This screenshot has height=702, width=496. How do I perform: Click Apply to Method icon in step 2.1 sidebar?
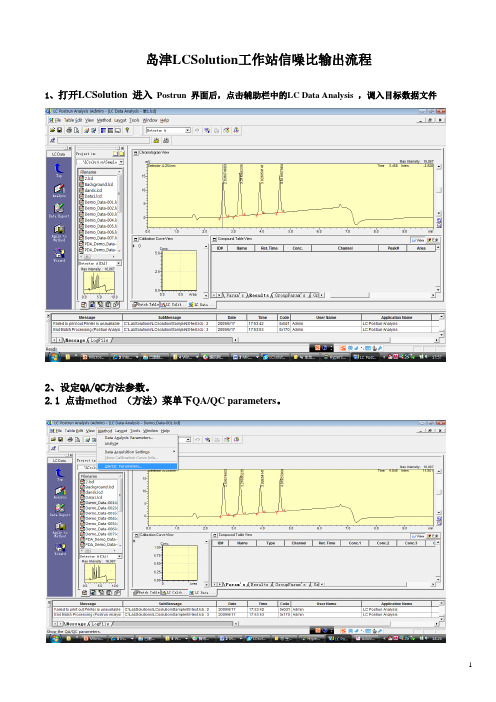click(60, 530)
